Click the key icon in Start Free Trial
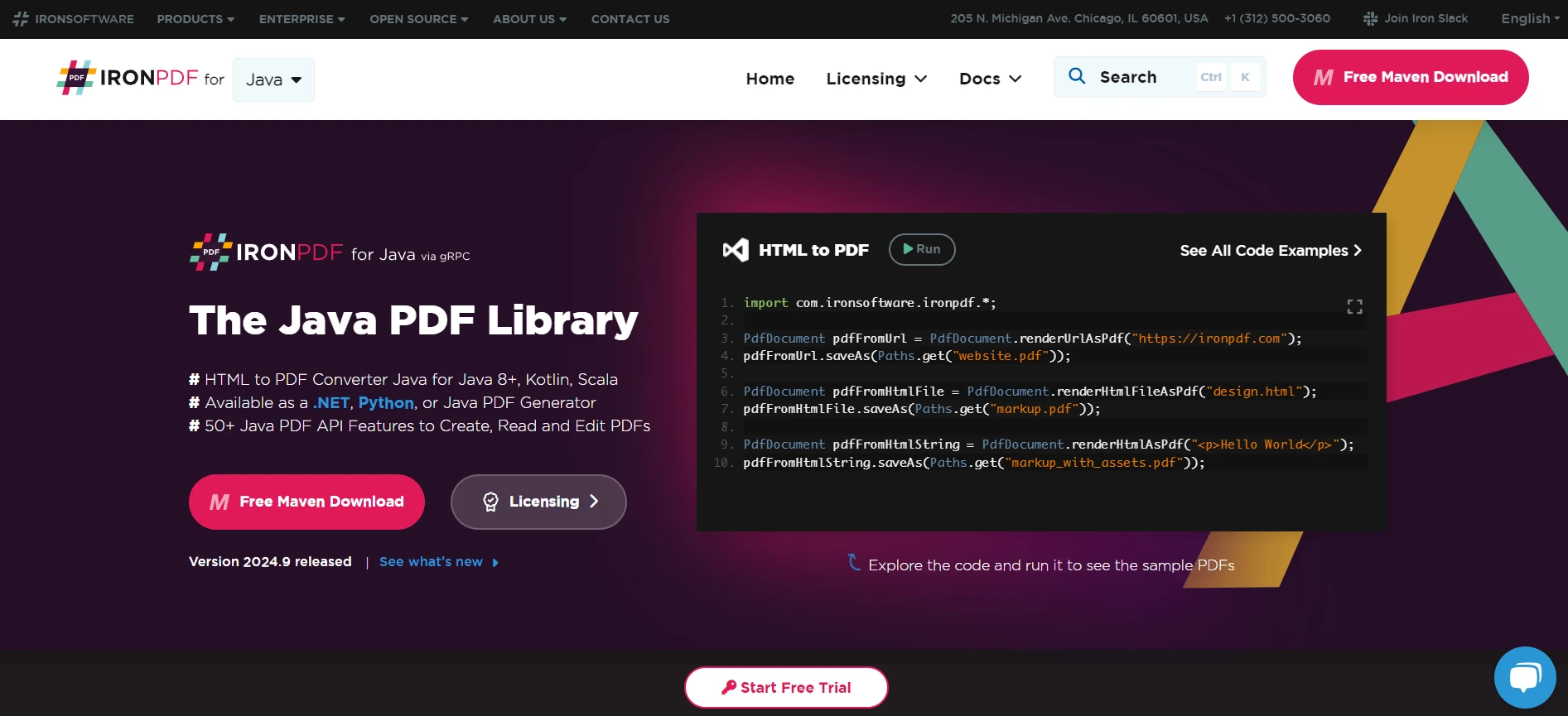 tap(729, 687)
